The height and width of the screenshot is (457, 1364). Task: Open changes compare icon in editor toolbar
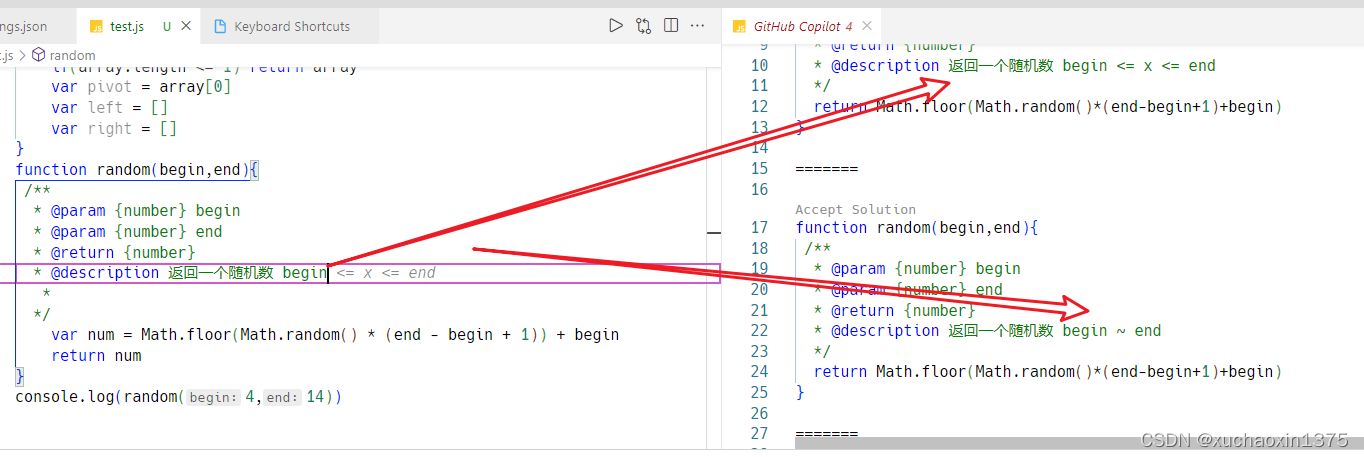(644, 26)
